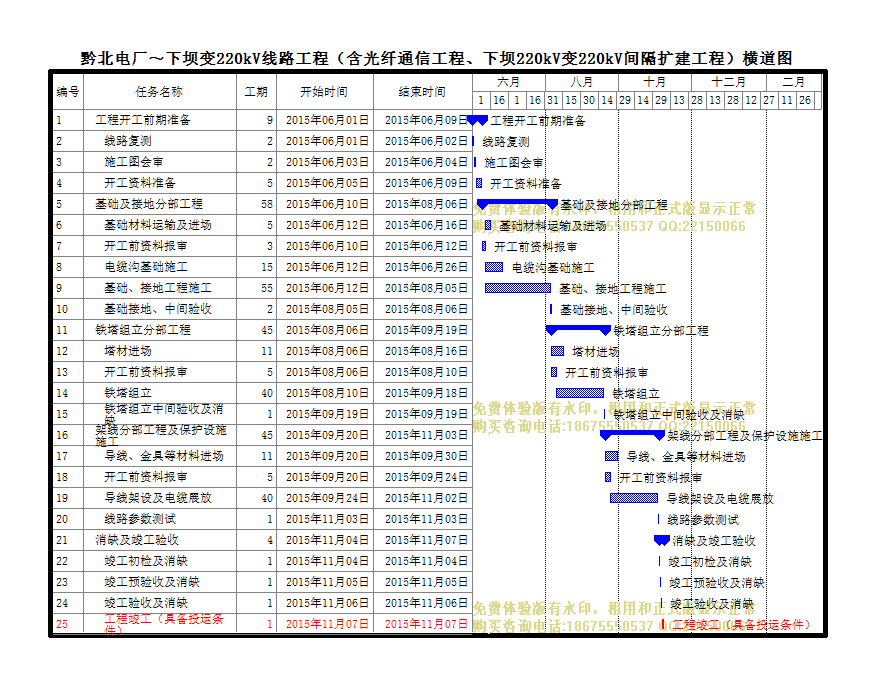Image resolution: width=874 pixels, height=684 pixels.
Task: Select end date 2015年11月03日 in row 16
Action: [x=426, y=435]
